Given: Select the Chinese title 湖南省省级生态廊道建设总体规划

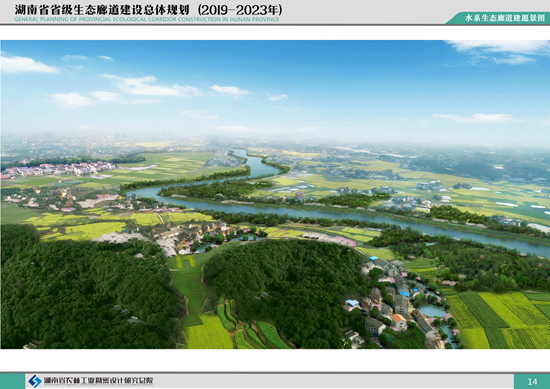Looking at the screenshot, I should pos(102,9).
